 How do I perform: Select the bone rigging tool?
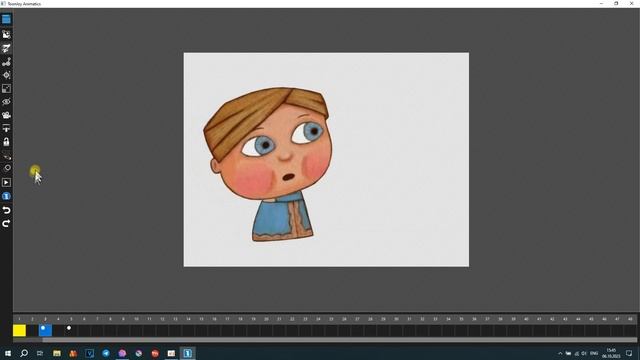click(x=6, y=62)
